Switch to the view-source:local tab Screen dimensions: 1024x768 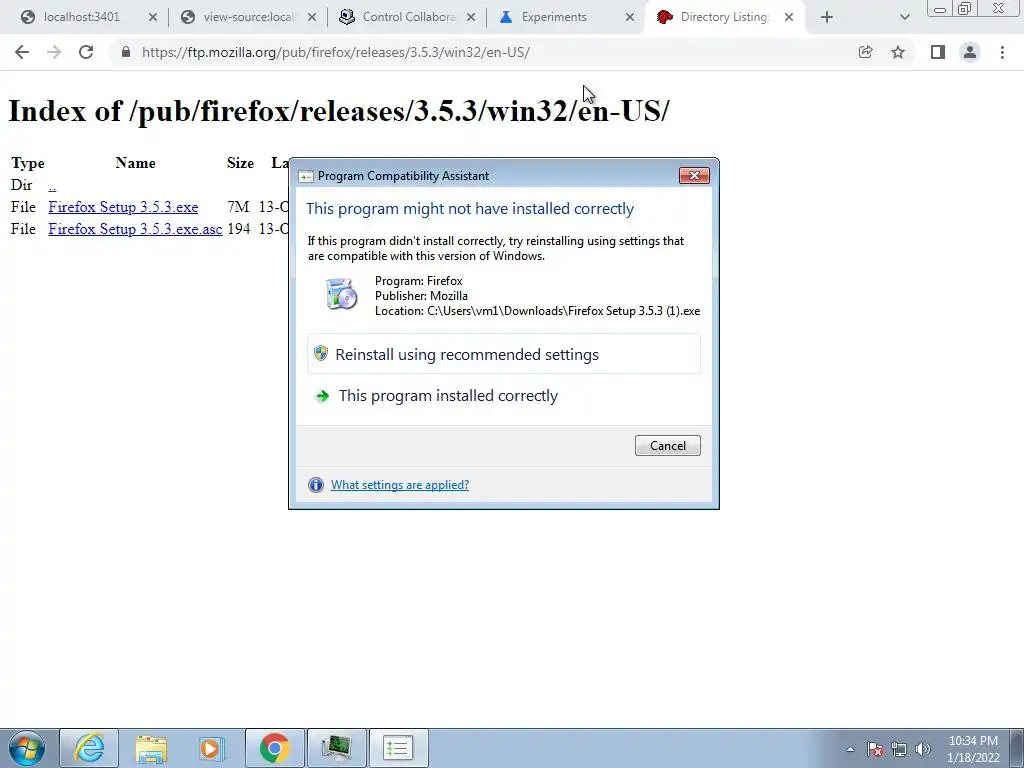click(249, 17)
